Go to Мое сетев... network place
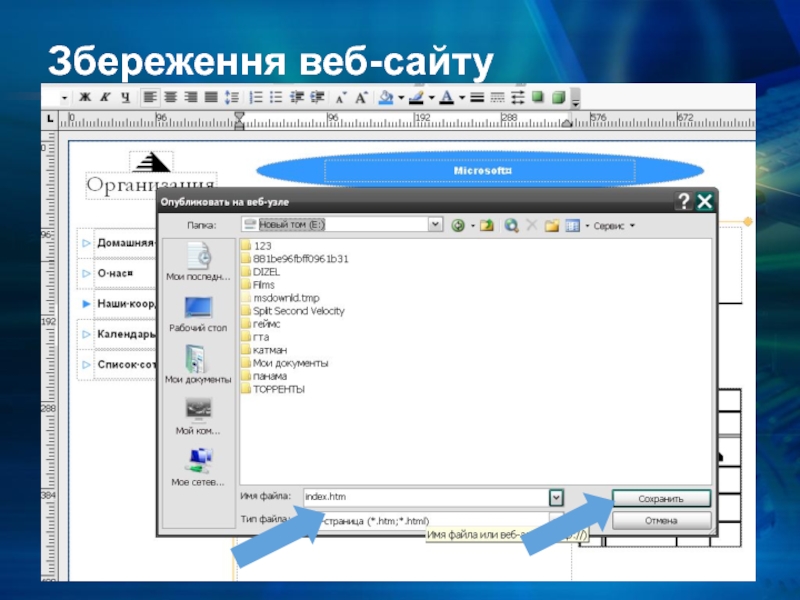This screenshot has width=800, height=600. coord(198,467)
